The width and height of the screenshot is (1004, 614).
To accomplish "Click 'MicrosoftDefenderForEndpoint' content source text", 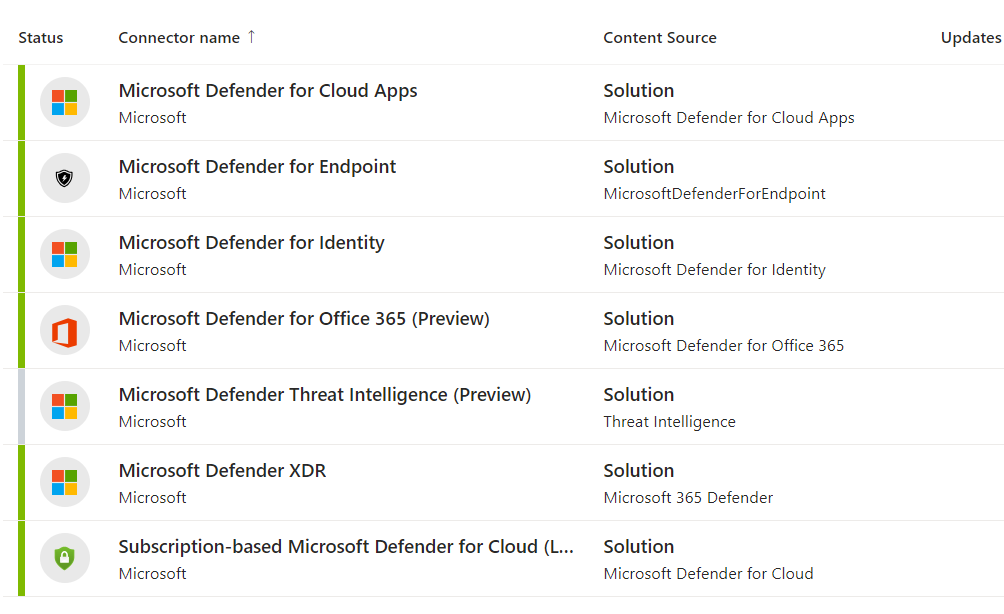I will [x=715, y=194].
